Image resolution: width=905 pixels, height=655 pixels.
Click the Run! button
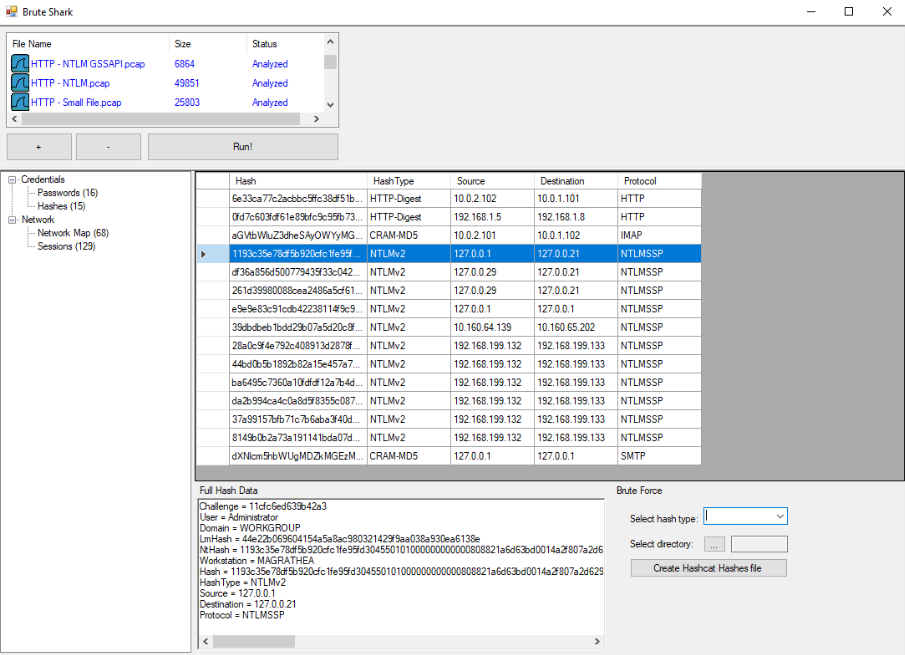tap(243, 146)
